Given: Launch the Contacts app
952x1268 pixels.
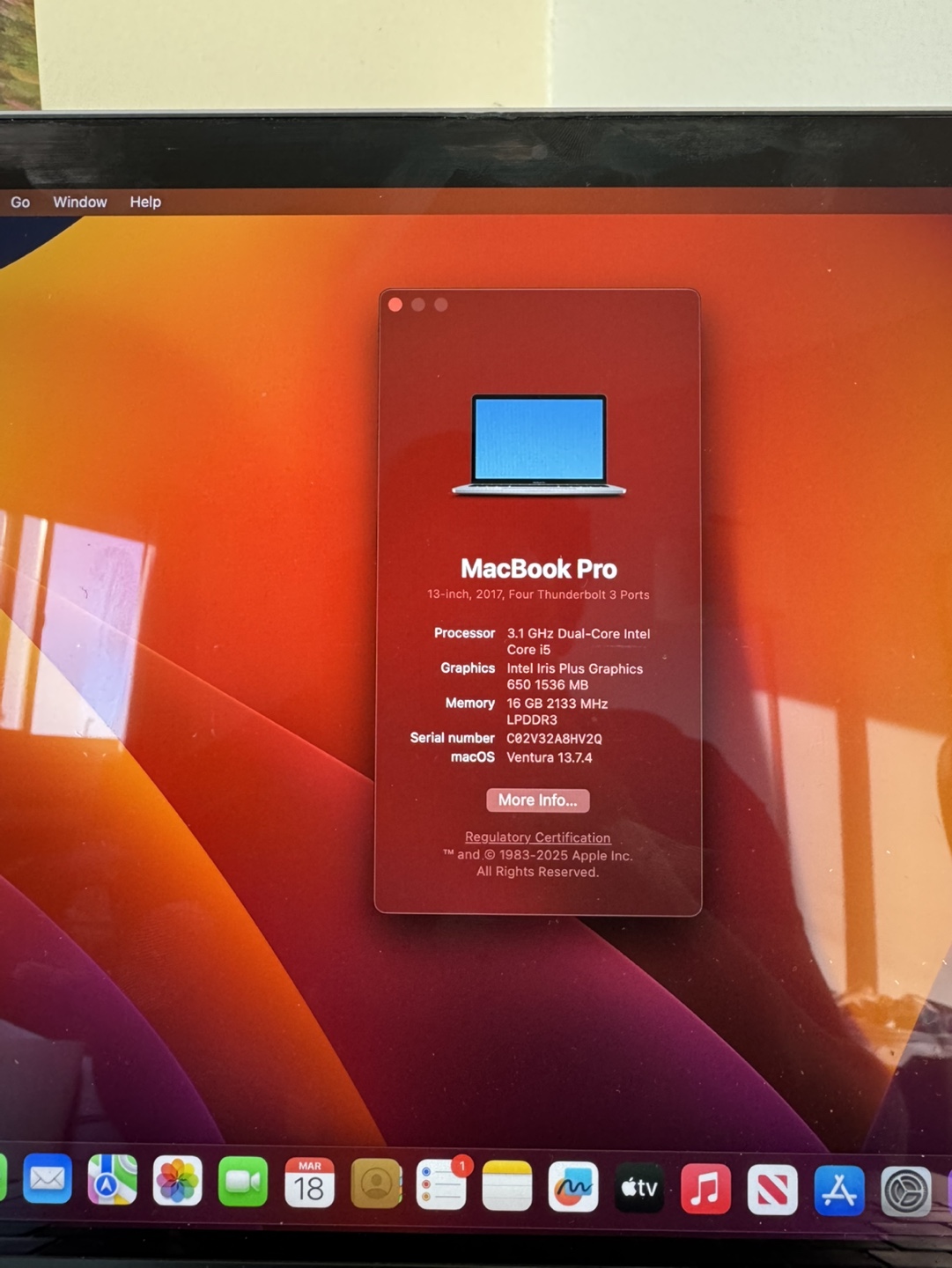Looking at the screenshot, I should pyautogui.click(x=376, y=1183).
